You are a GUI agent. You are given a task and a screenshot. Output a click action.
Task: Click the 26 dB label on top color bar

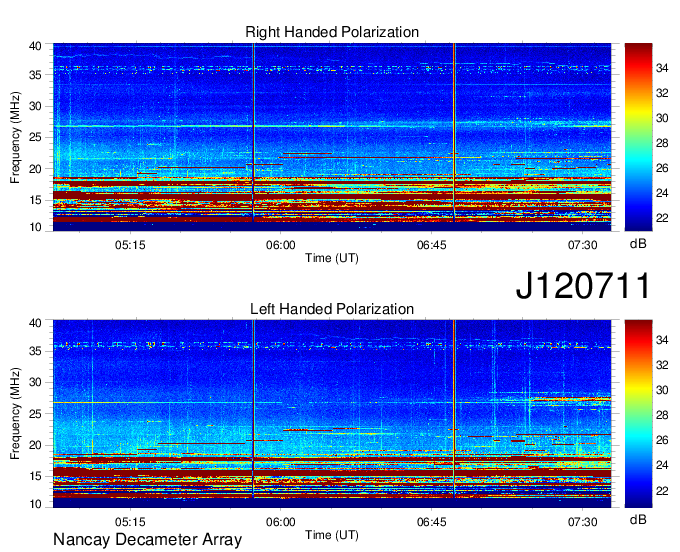coord(662,168)
